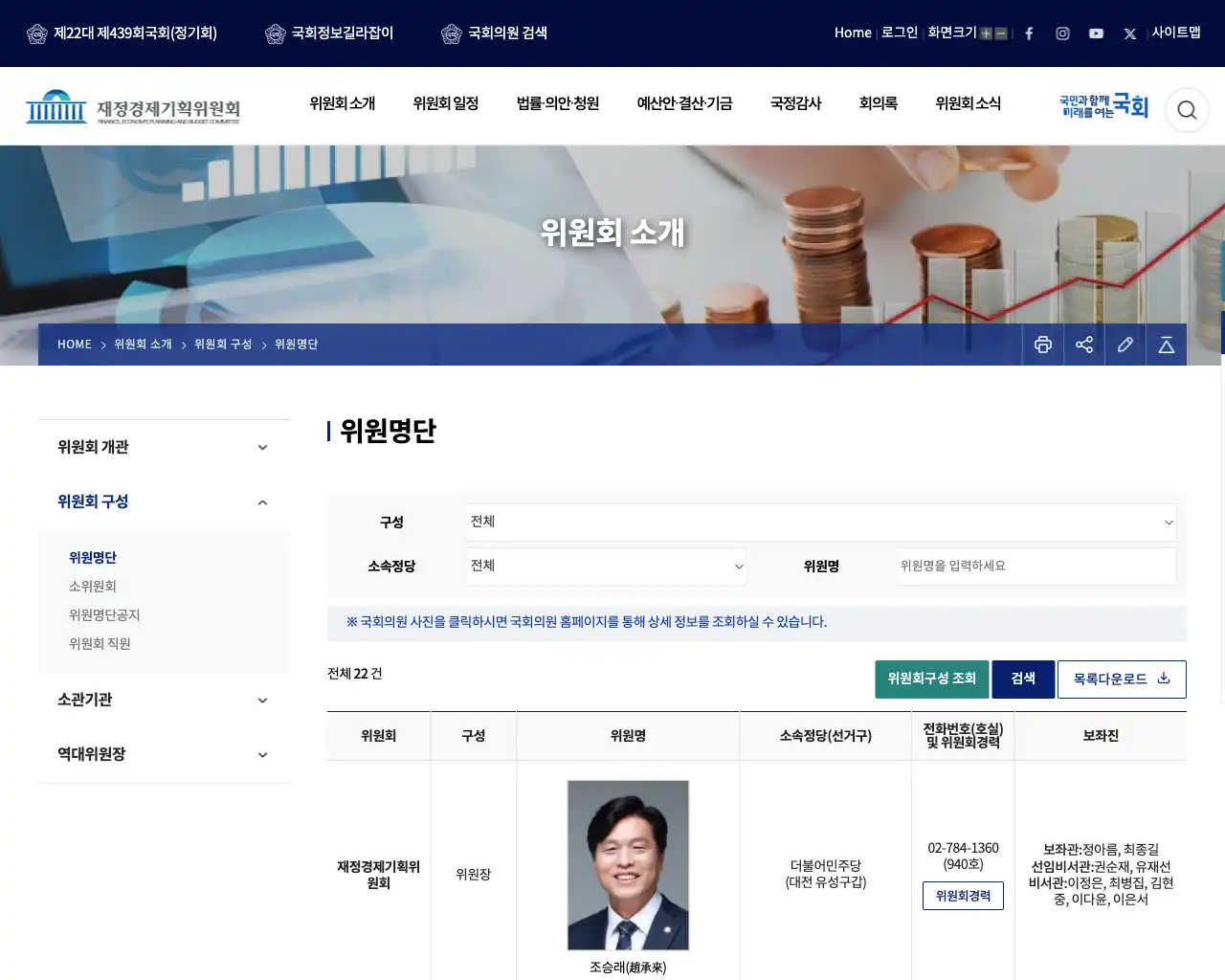Click the 위원회구성 조회 button
1225x980 pixels.
[932, 679]
